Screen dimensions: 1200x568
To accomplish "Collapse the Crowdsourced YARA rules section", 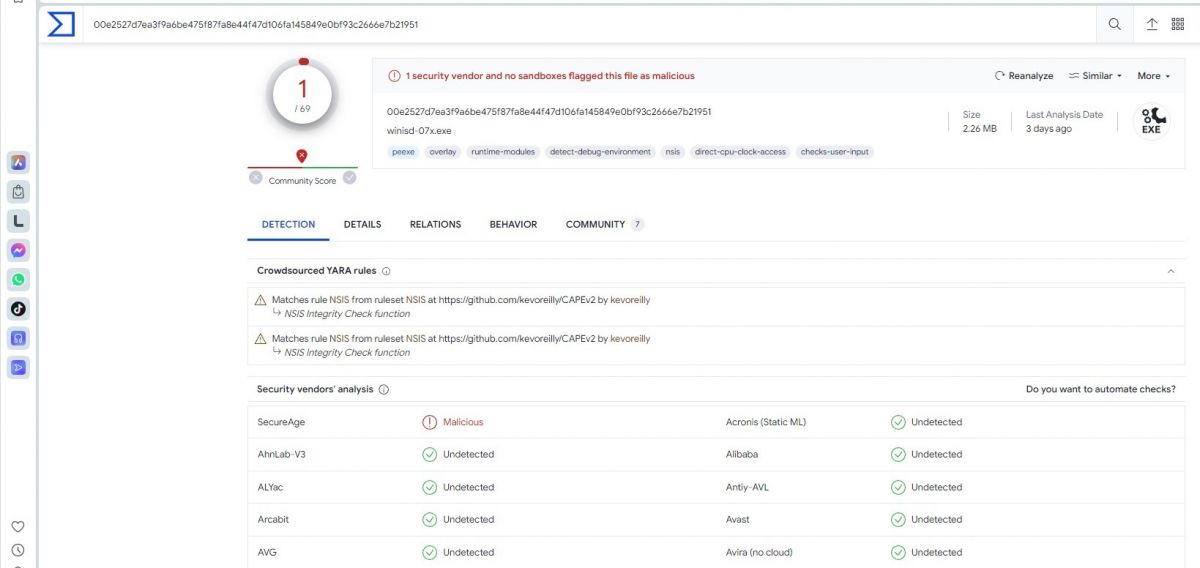I will pyautogui.click(x=1171, y=271).
